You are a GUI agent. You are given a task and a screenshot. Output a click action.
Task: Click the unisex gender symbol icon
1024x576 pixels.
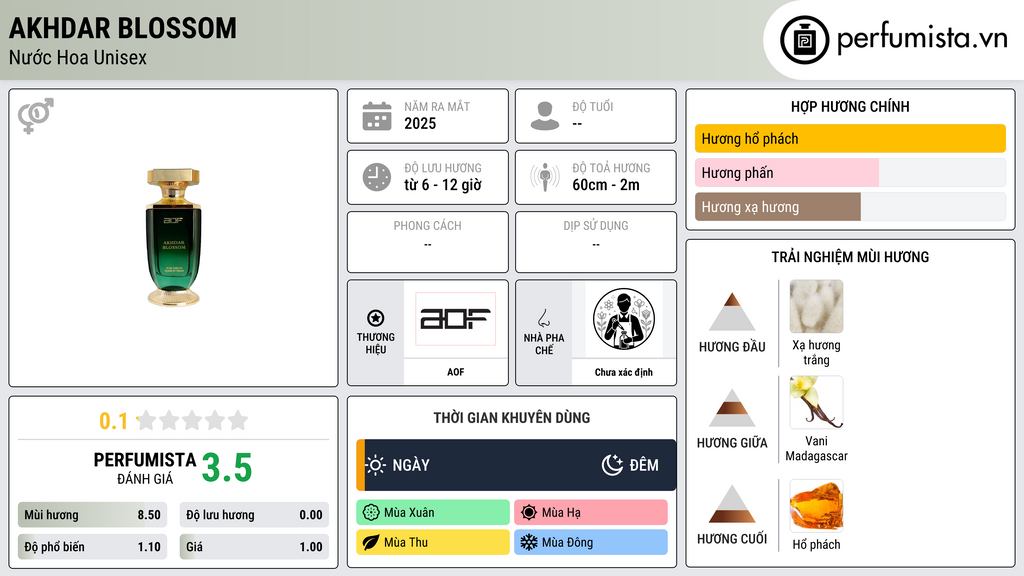(36, 116)
